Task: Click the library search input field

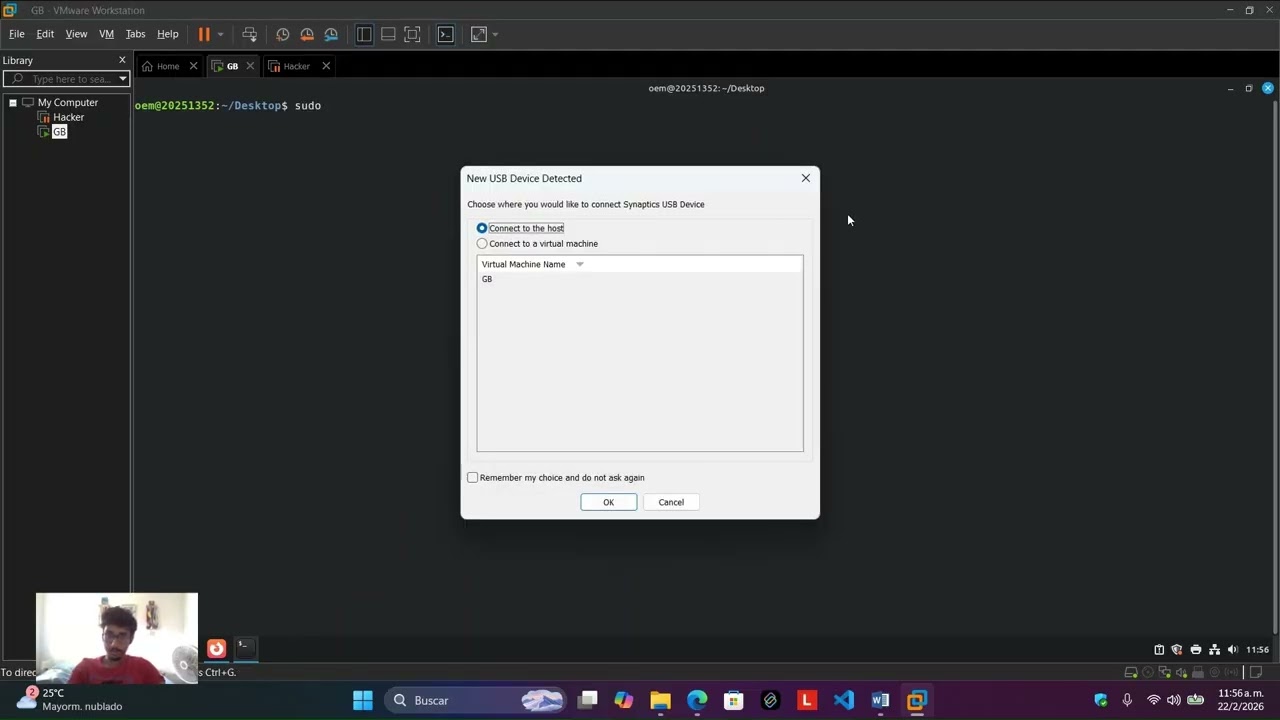Action: coord(66,79)
